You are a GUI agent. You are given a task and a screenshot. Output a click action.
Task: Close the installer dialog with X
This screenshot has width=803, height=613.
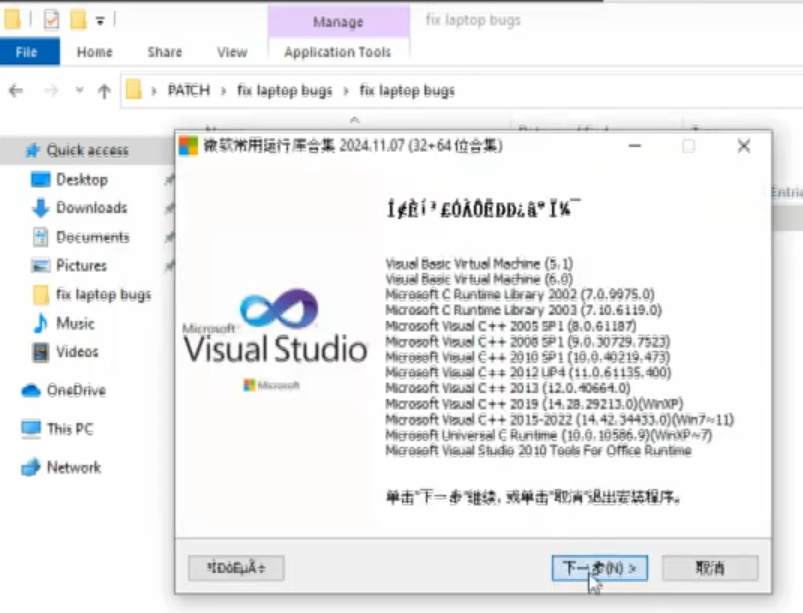tap(744, 146)
